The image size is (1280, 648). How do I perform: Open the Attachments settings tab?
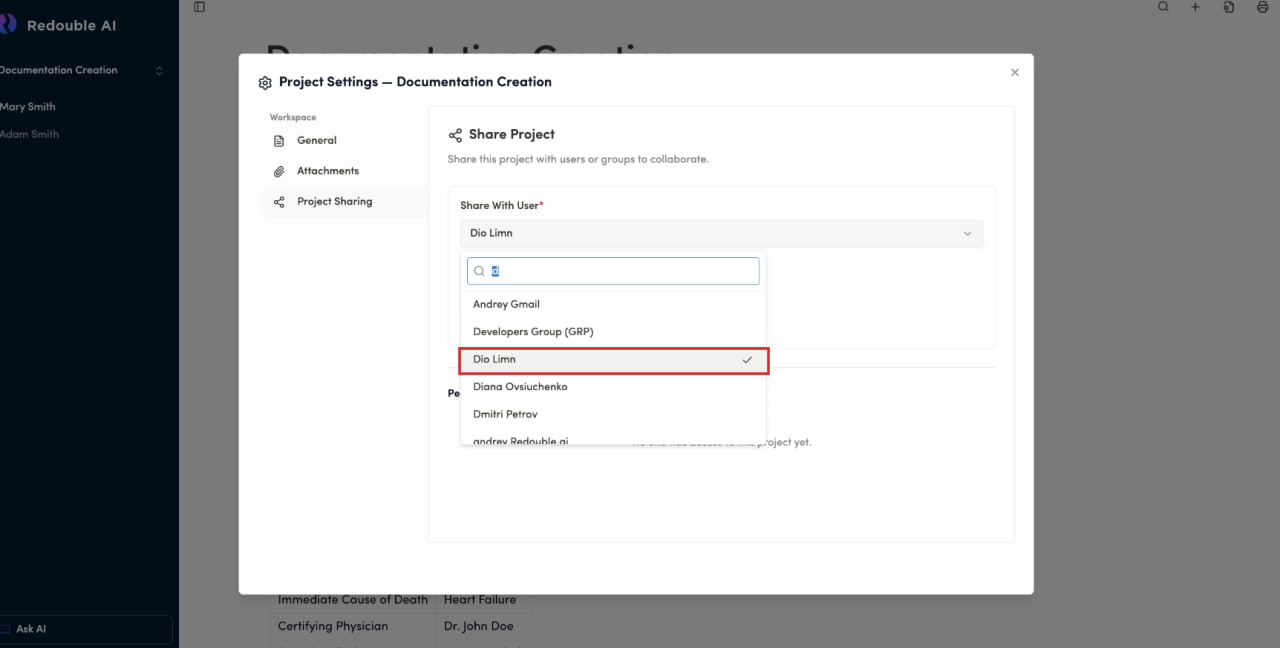tap(327, 171)
